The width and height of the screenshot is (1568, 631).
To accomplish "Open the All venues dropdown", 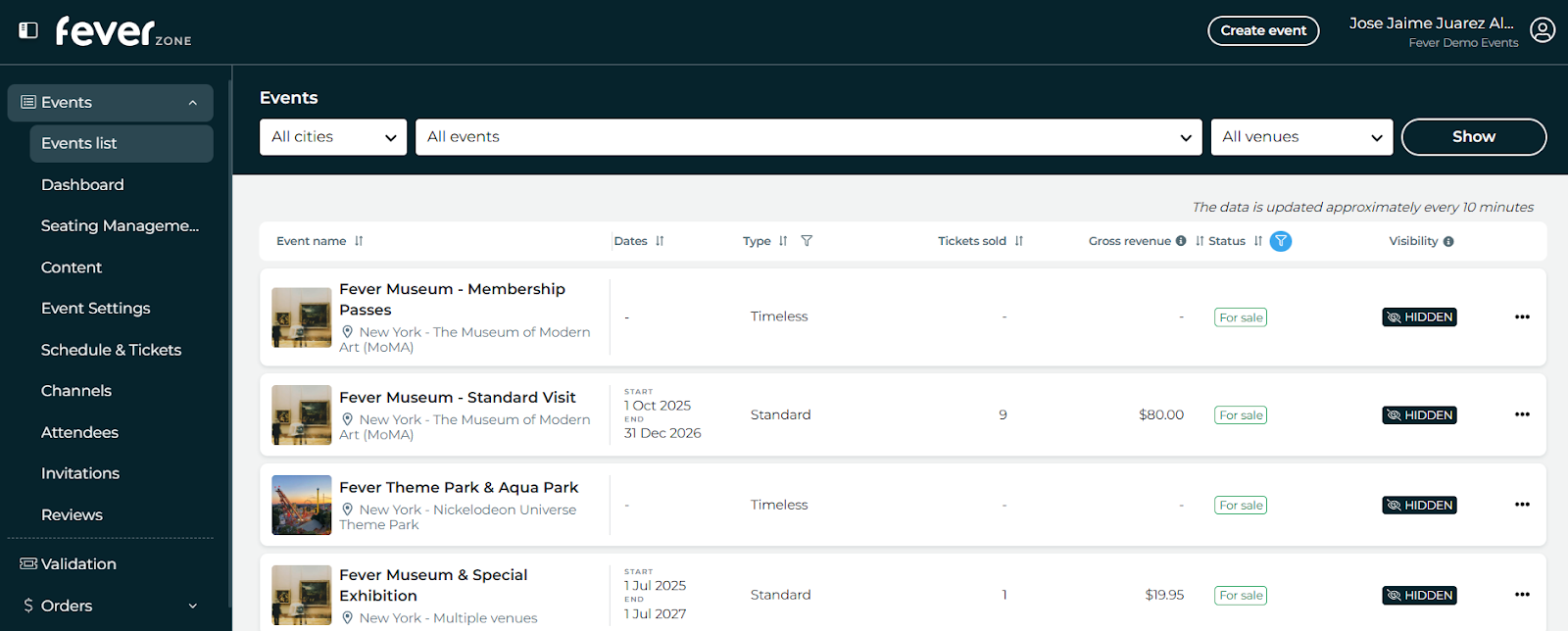I will (x=1301, y=137).
